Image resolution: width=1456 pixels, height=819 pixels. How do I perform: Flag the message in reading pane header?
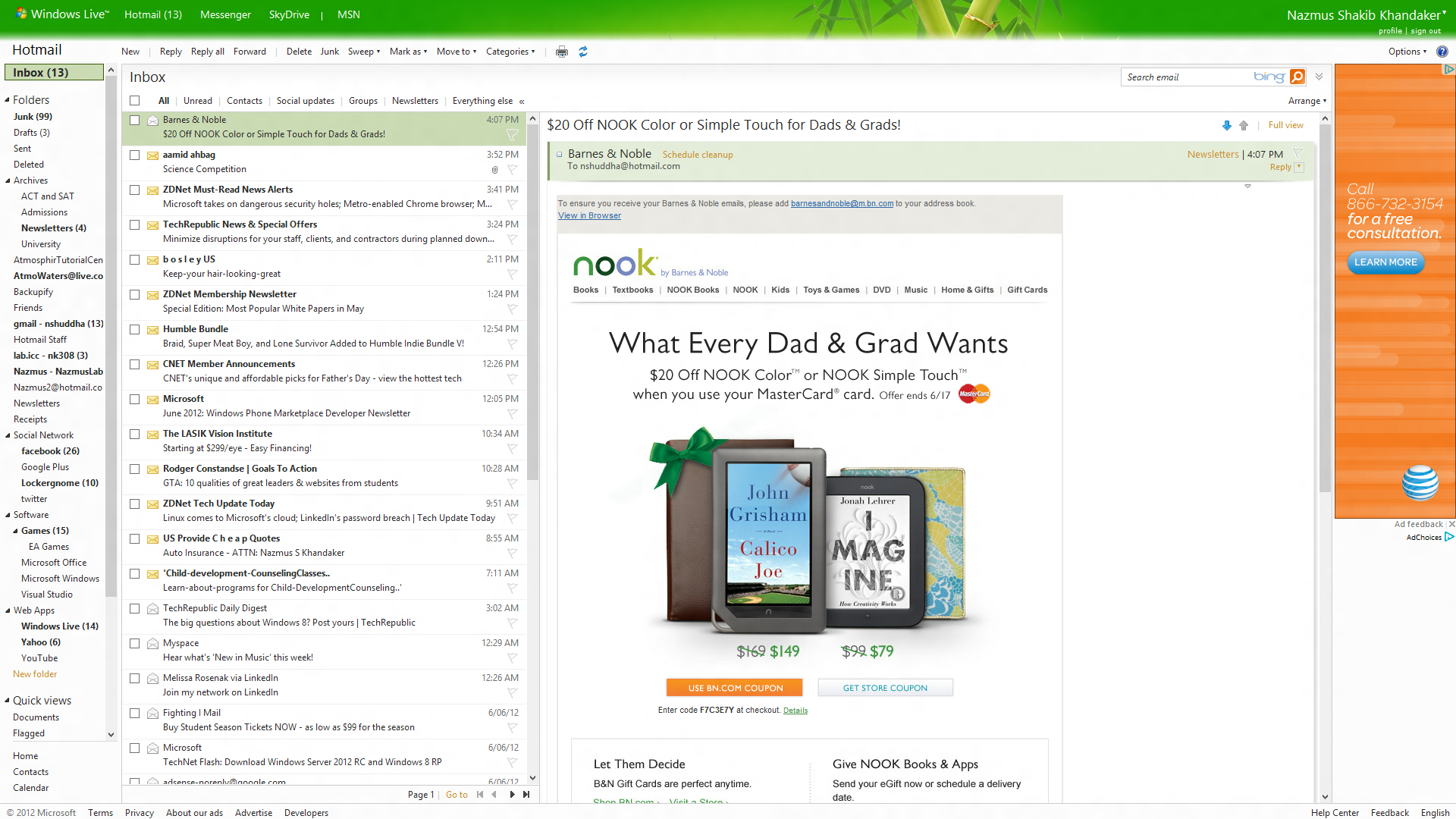click(x=1298, y=153)
